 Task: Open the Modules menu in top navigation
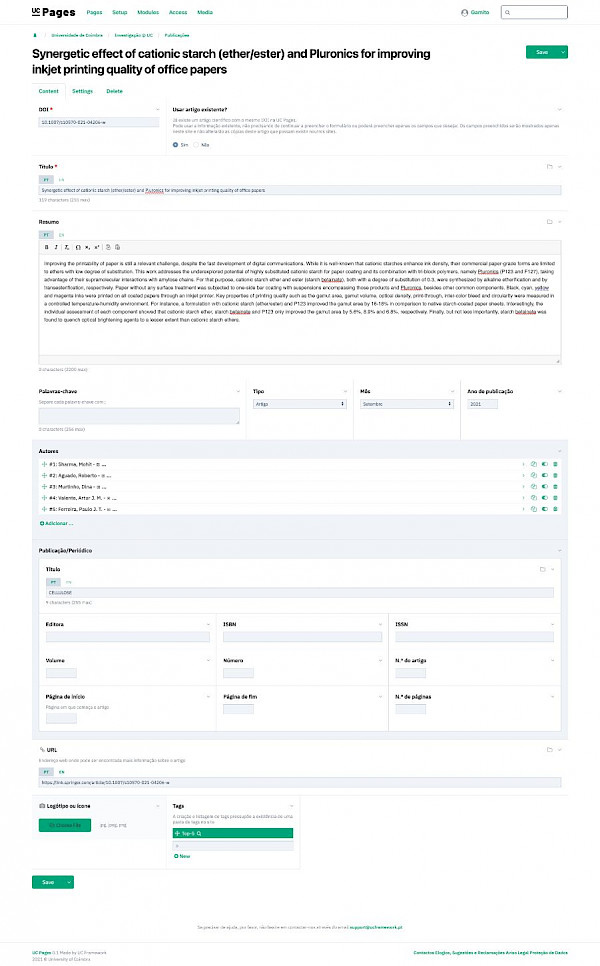click(x=148, y=12)
